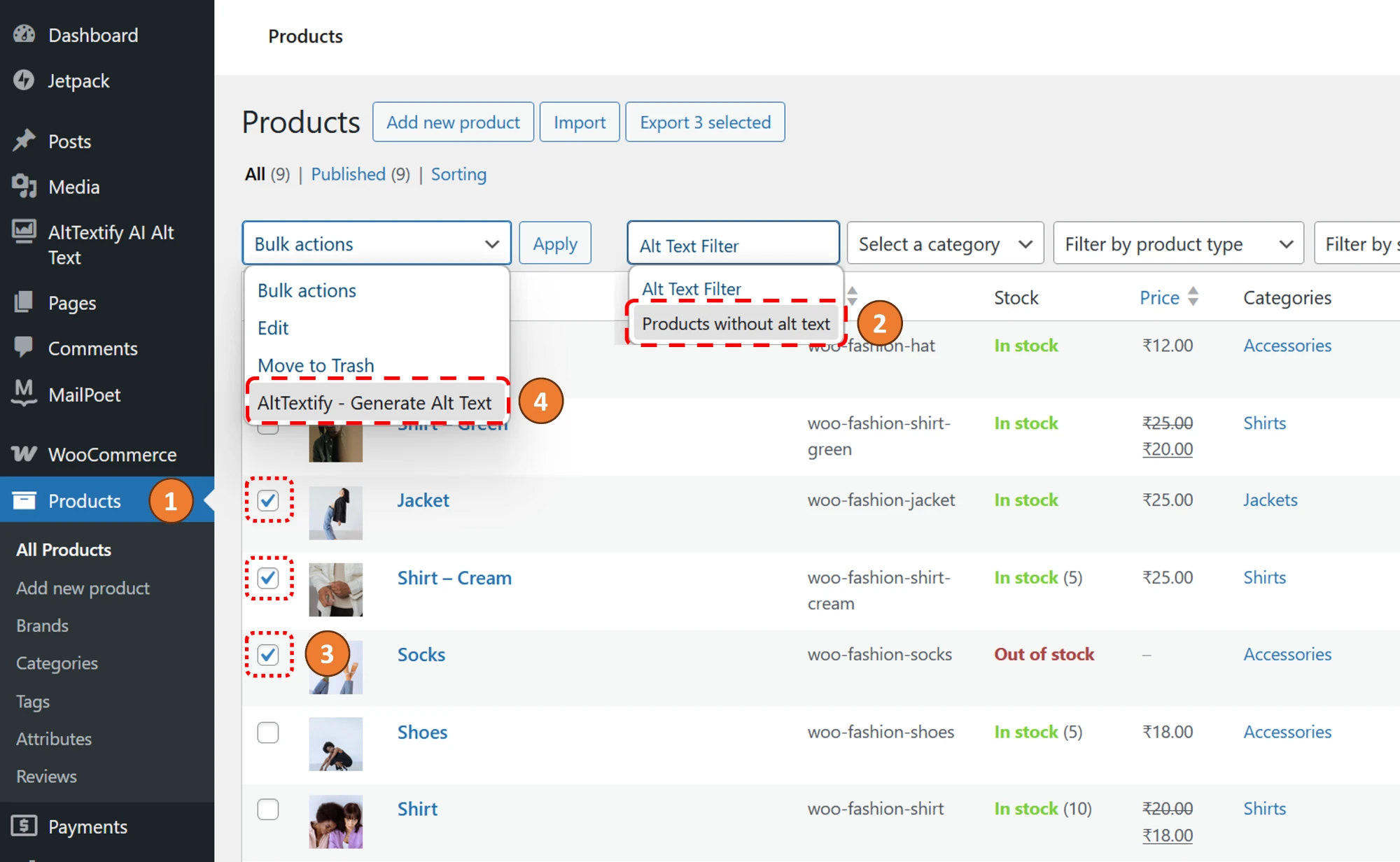Viewport: 1400px width, 862px height.
Task: Open the Dashboard via its gauge icon
Action: [25, 34]
